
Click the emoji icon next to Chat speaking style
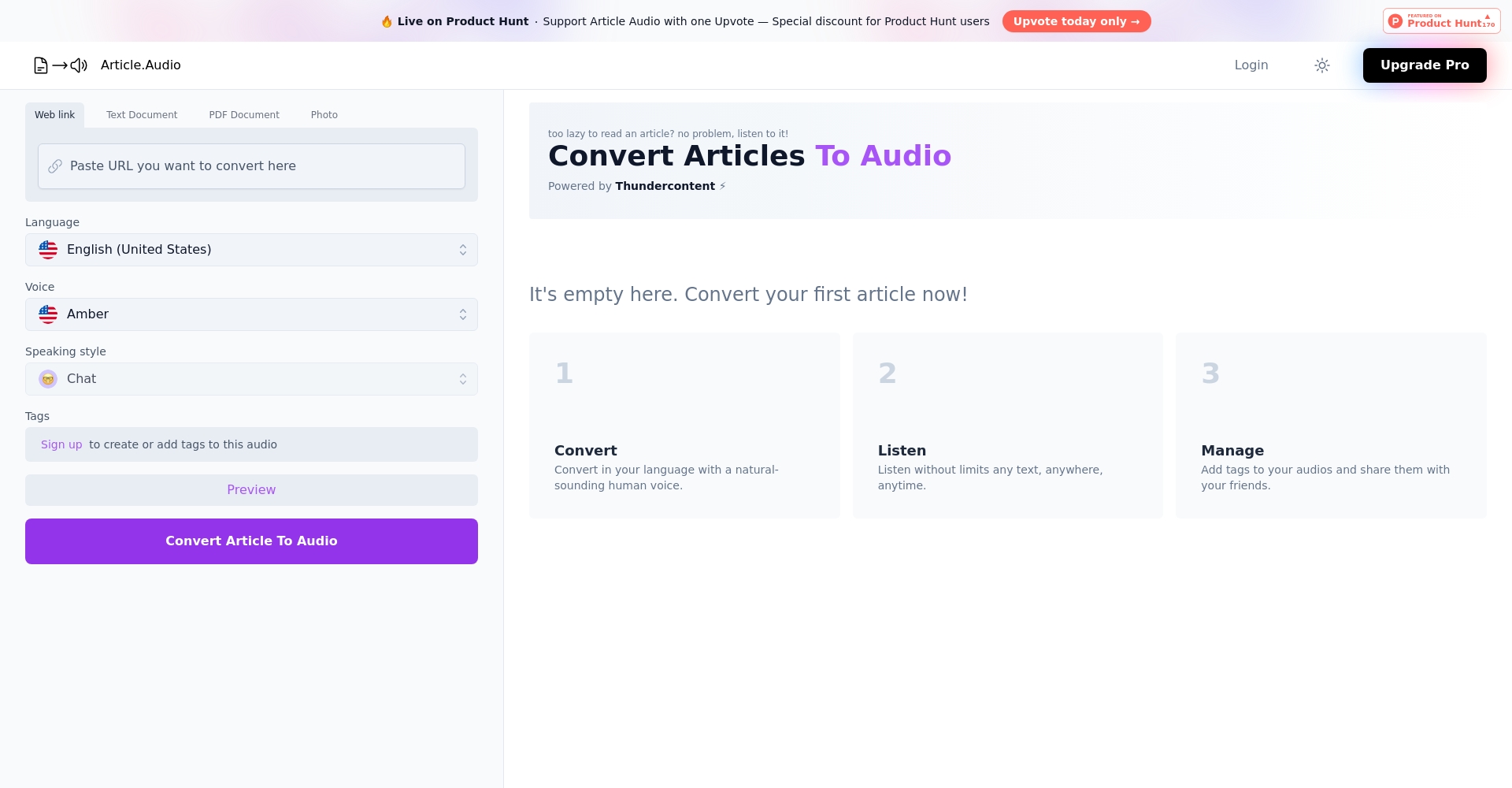48,378
